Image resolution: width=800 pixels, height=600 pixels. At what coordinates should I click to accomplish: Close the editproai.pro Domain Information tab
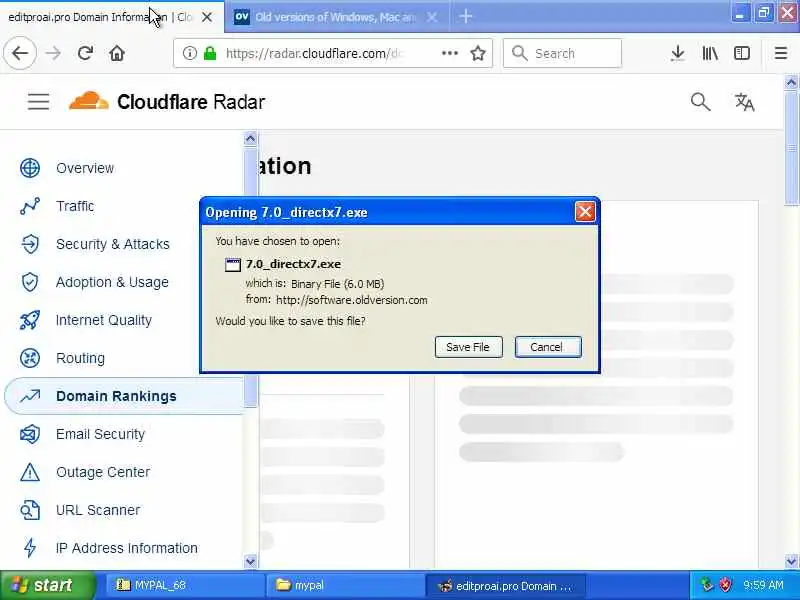[207, 17]
